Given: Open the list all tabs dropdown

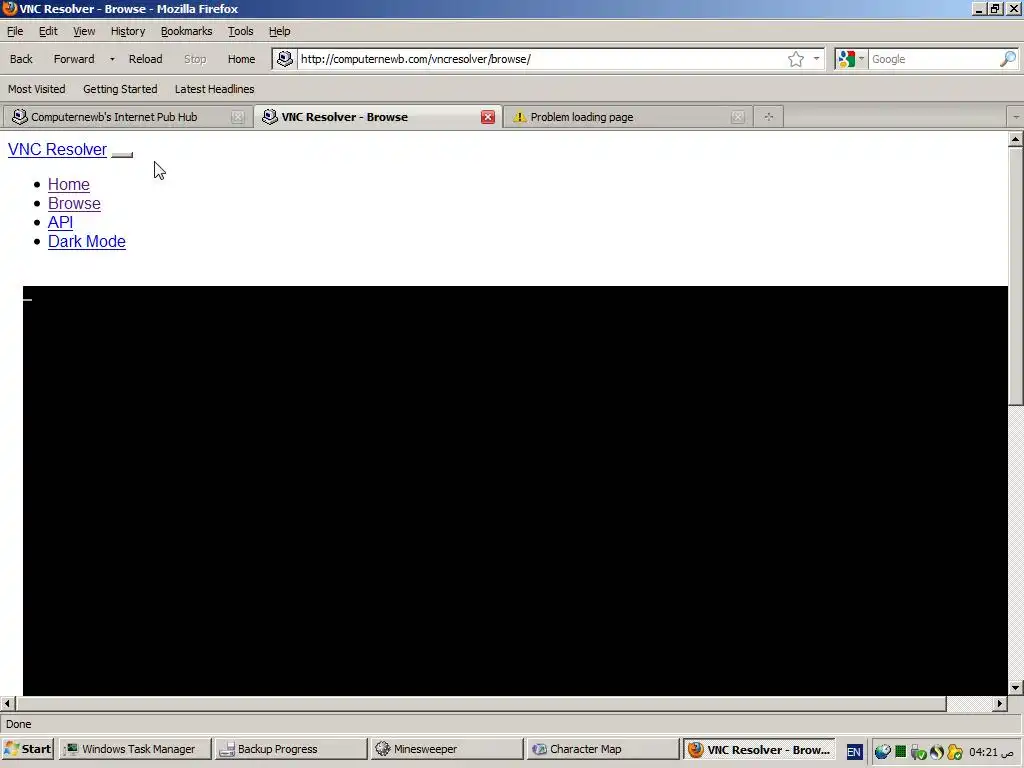Looking at the screenshot, I should point(1016,117).
